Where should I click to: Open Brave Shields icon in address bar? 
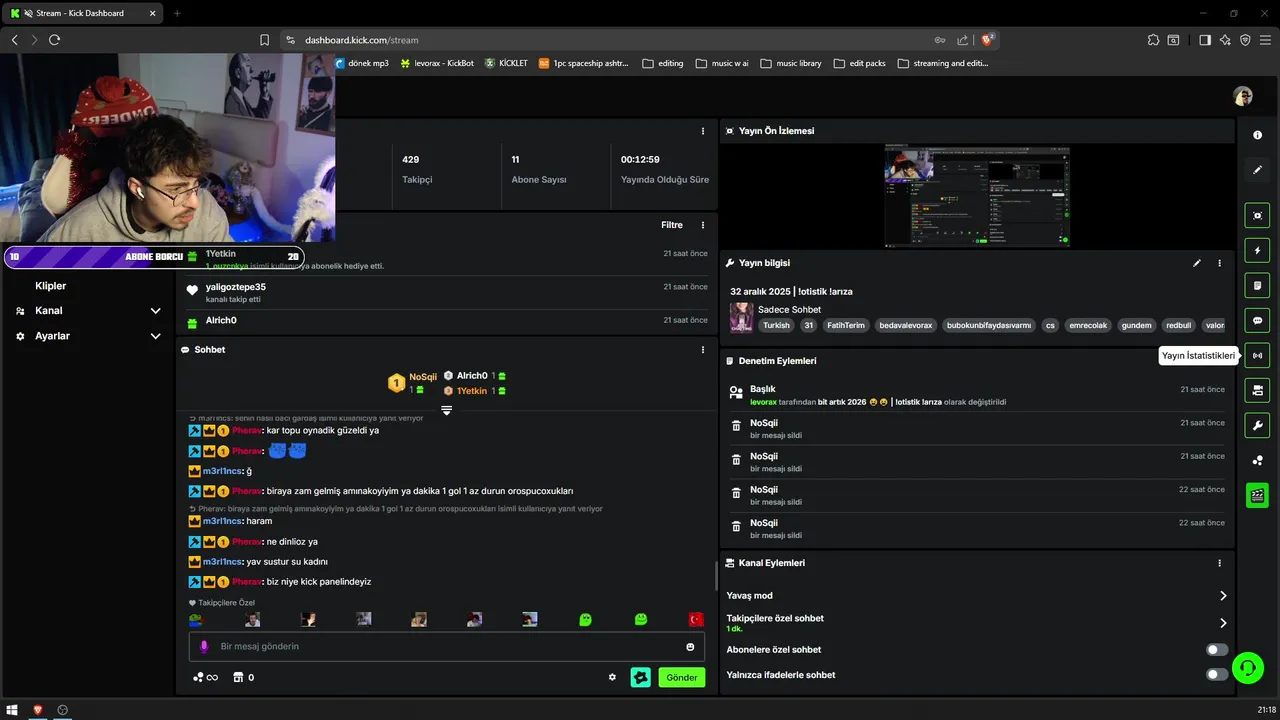pyautogui.click(x=988, y=40)
